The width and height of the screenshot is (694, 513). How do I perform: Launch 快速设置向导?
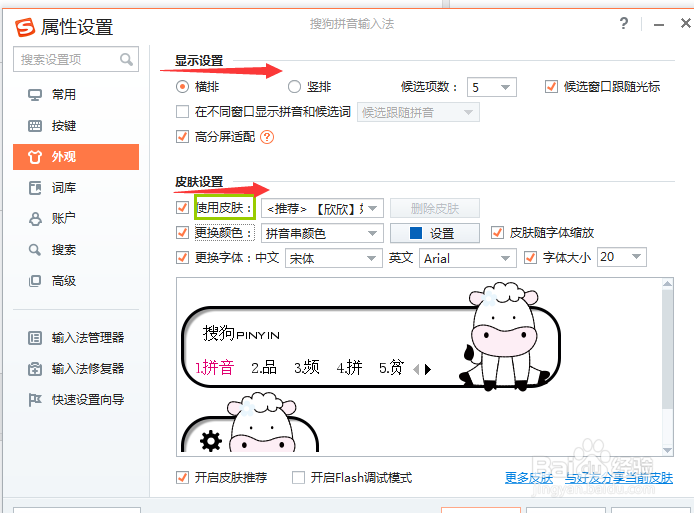coord(76,400)
